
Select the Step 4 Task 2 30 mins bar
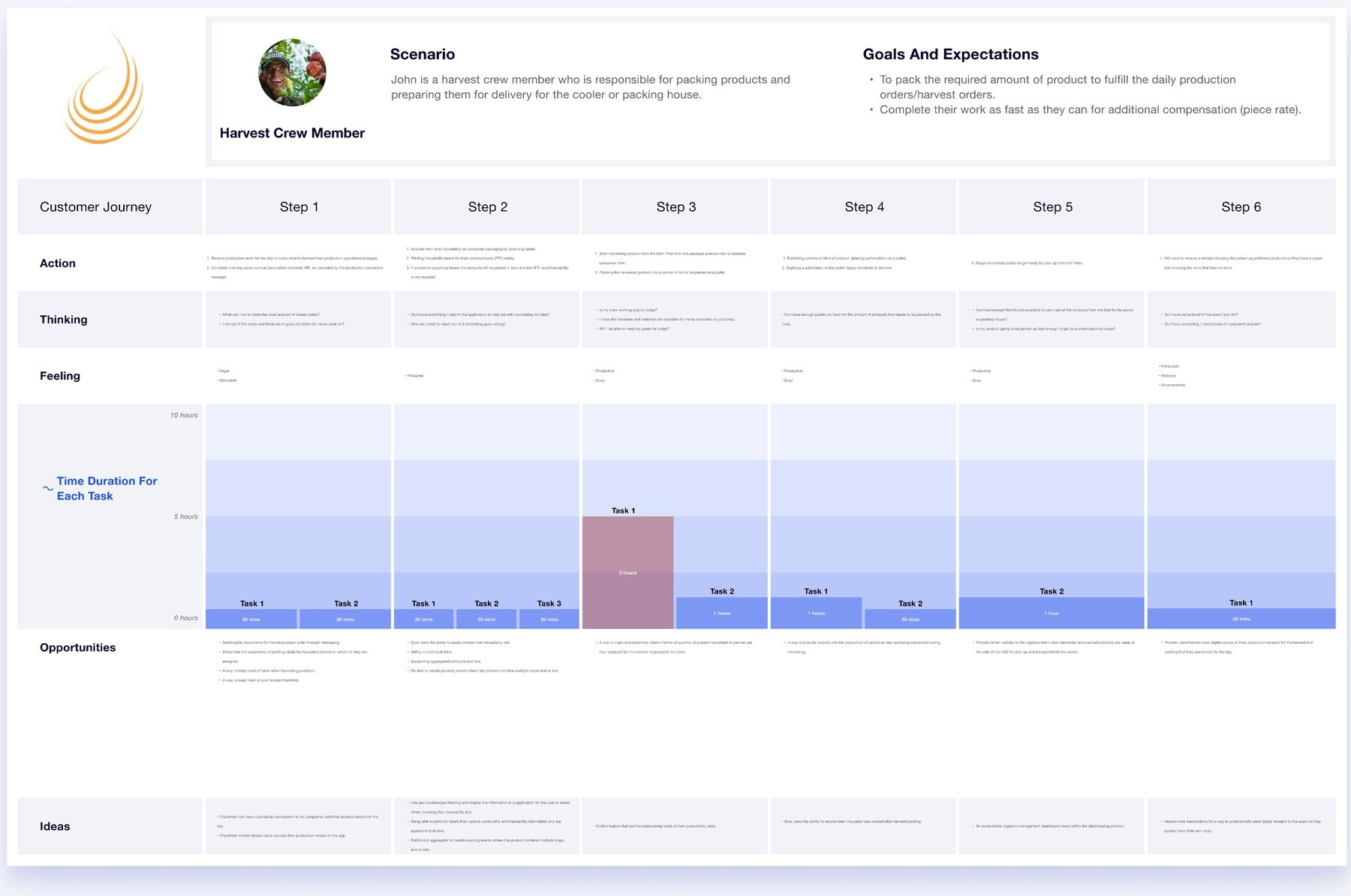[910, 619]
